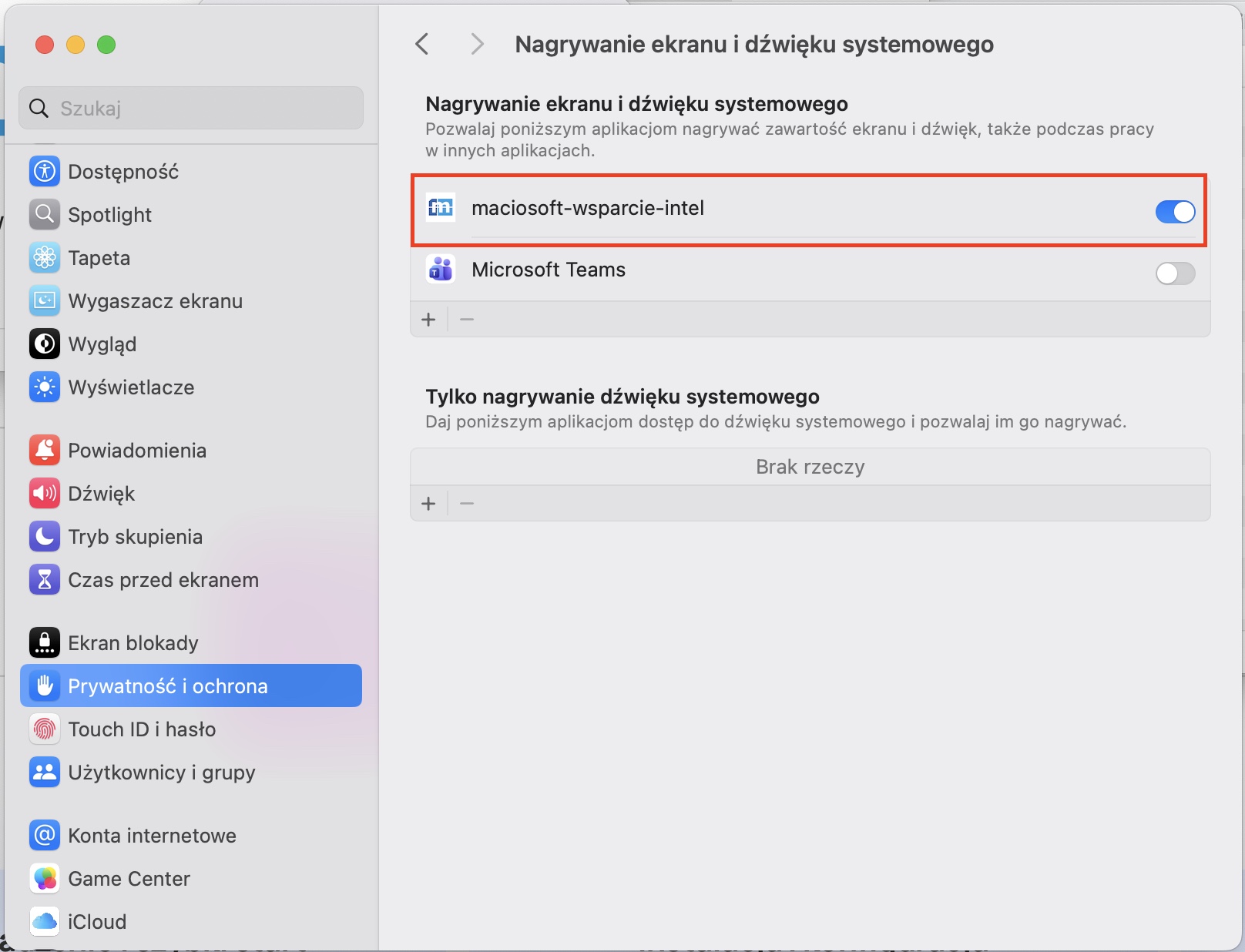Open Spotlight settings via its magnifier icon
The height and width of the screenshot is (952, 1245).
[x=45, y=214]
